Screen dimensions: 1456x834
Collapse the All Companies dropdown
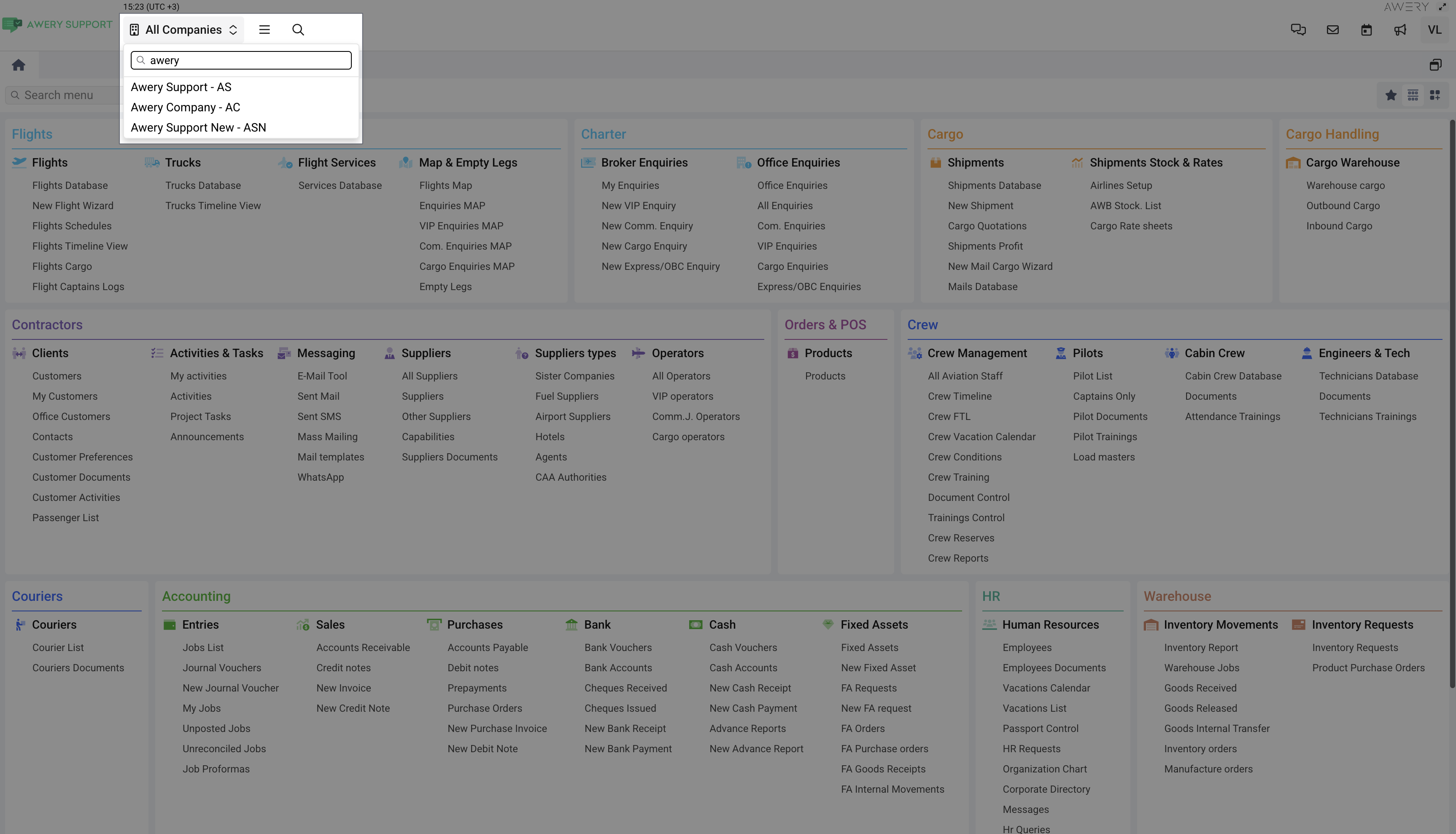coord(183,30)
